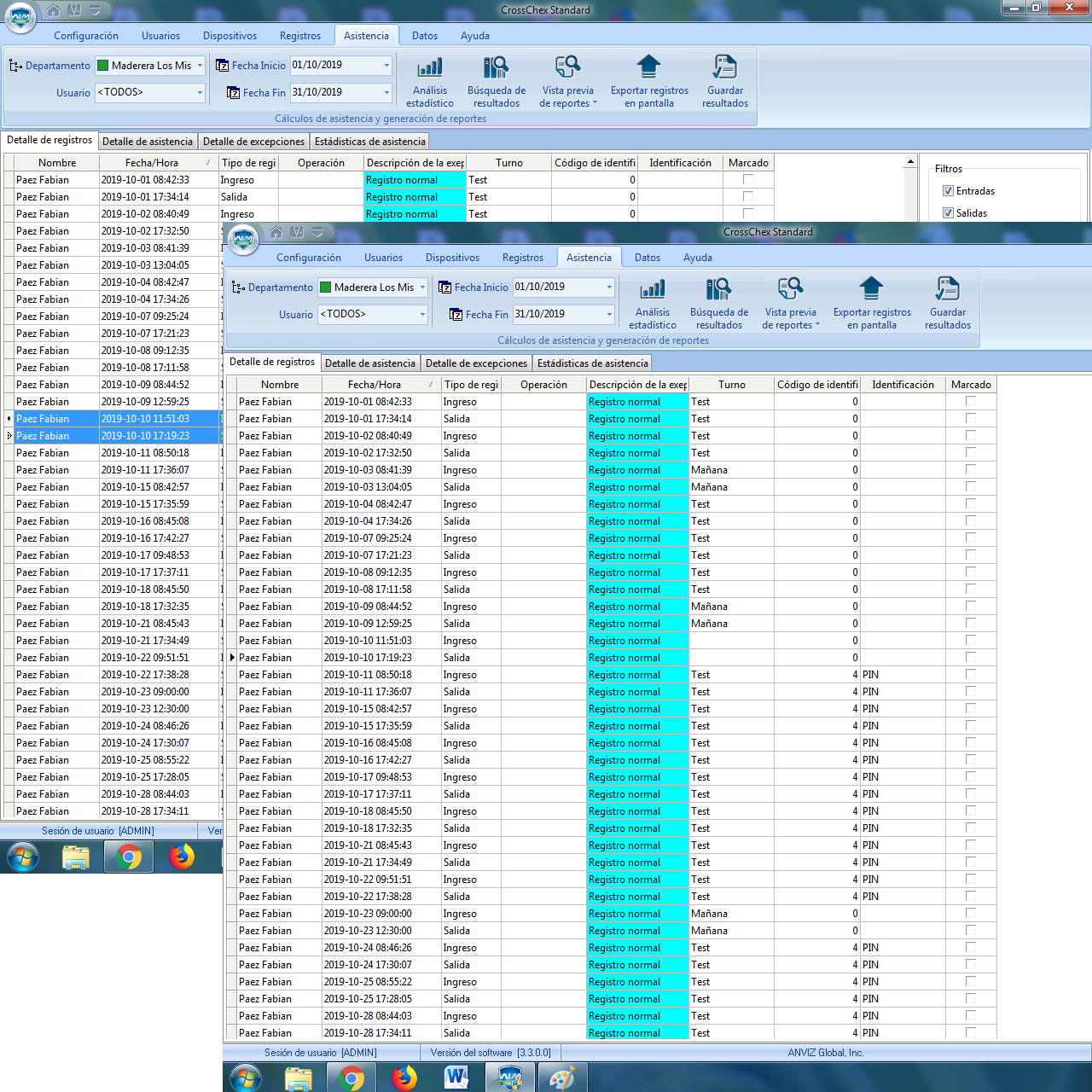Open quick-access dropdown in front window title bar
The width and height of the screenshot is (1092, 1092).
(x=317, y=232)
